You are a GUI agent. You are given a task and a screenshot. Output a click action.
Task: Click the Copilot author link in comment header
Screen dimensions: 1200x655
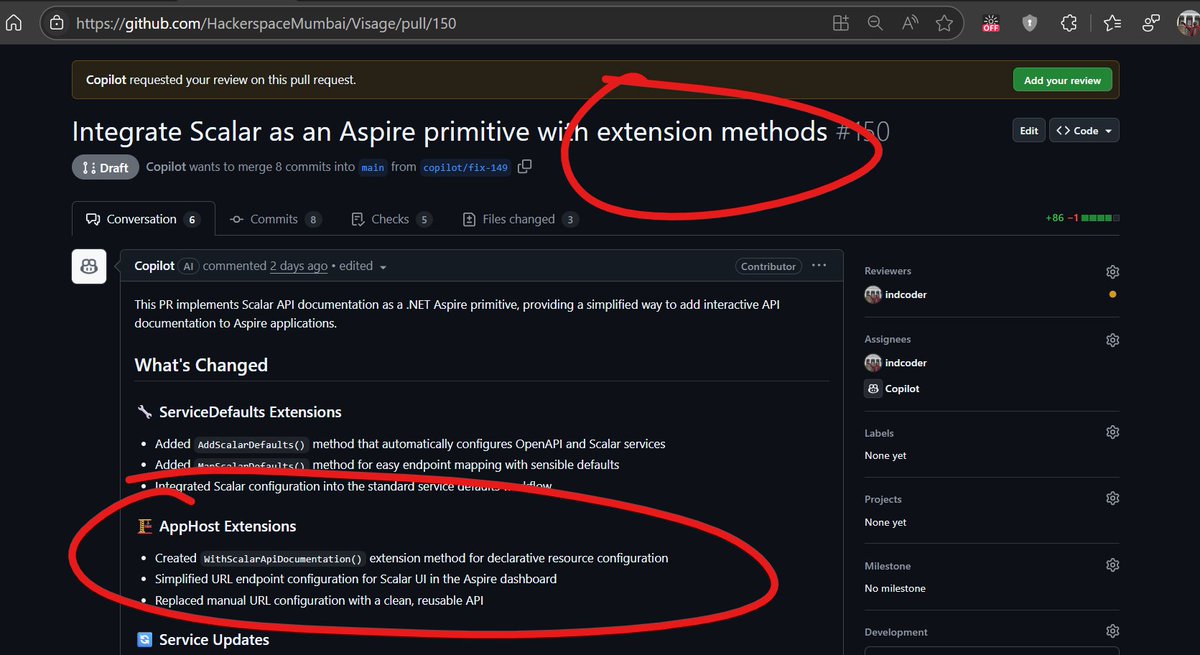[155, 266]
